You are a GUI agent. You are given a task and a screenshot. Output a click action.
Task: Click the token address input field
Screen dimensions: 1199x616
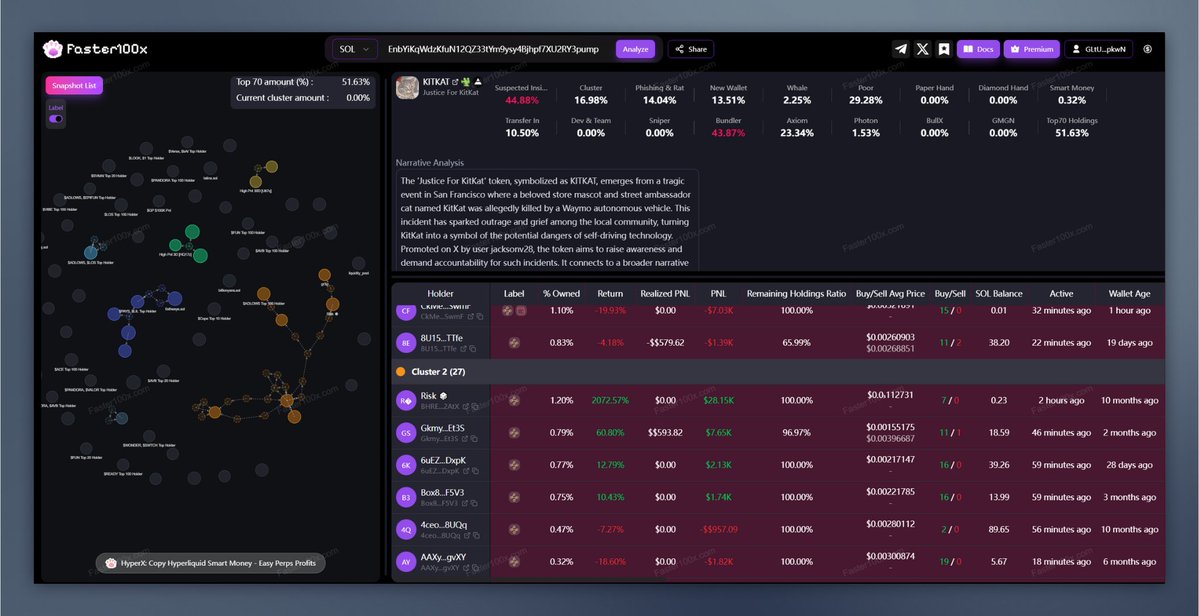(493, 49)
